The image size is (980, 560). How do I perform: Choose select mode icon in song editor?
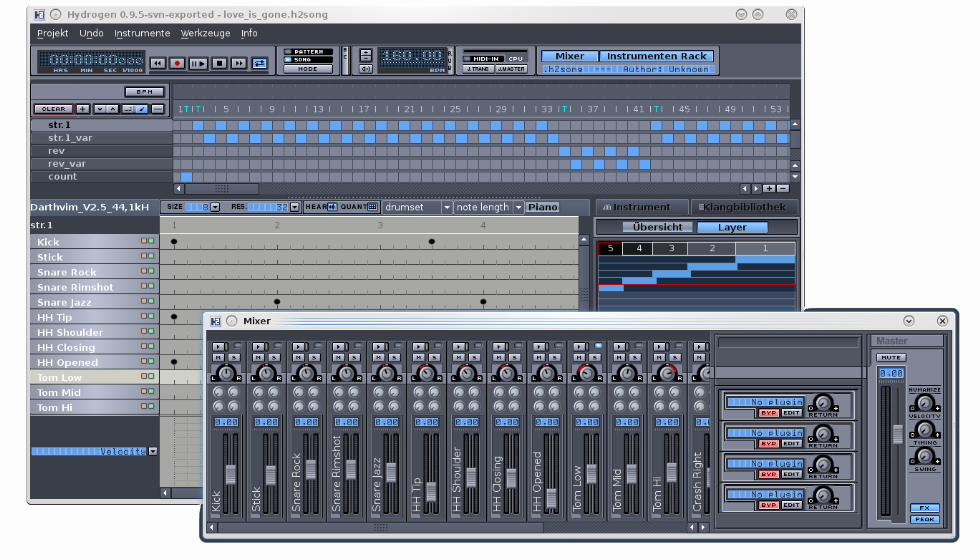click(128, 109)
